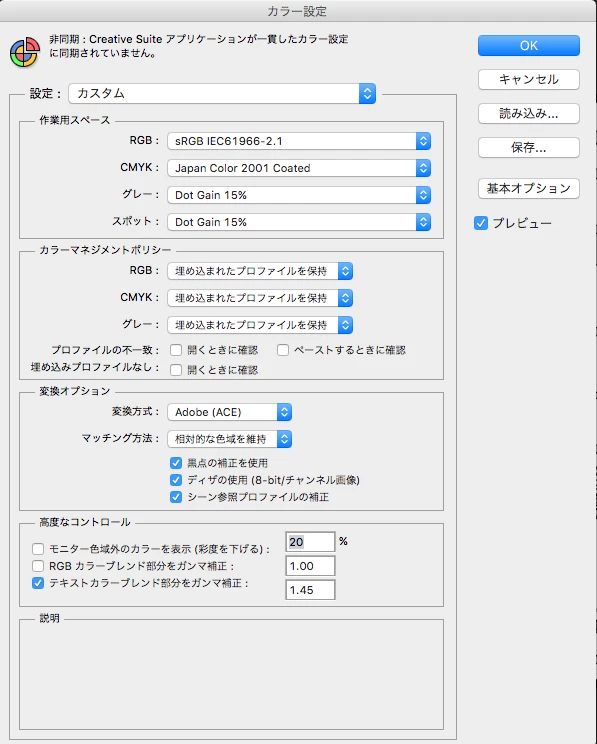Click the カラー設定 dialog title
The image size is (597, 744).
click(297, 11)
